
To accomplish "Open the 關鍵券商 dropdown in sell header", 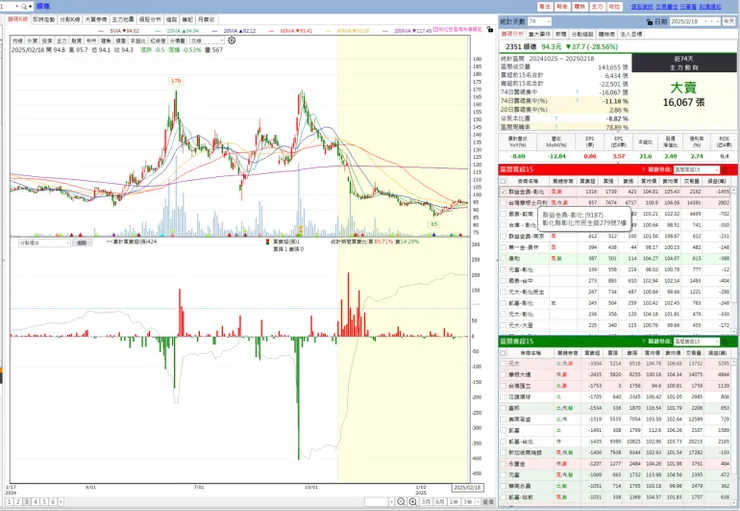I will click(x=696, y=341).
